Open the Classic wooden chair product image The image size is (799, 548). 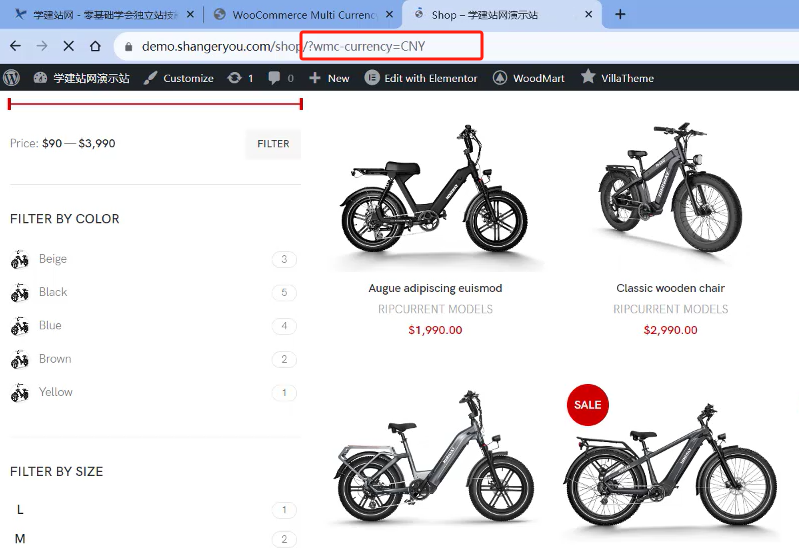670,190
